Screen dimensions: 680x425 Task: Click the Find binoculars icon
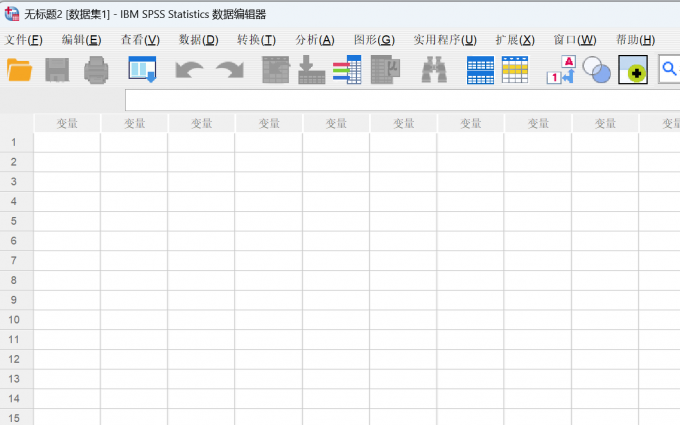click(434, 69)
